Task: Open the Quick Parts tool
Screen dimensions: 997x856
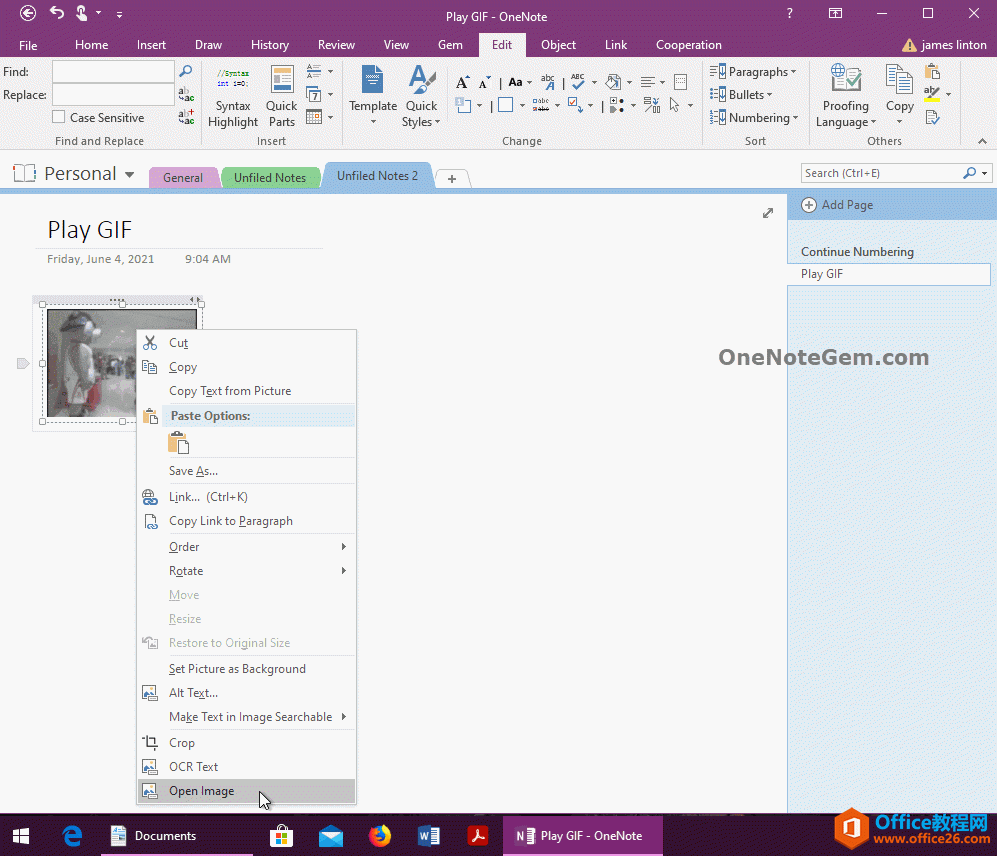Action: (281, 95)
